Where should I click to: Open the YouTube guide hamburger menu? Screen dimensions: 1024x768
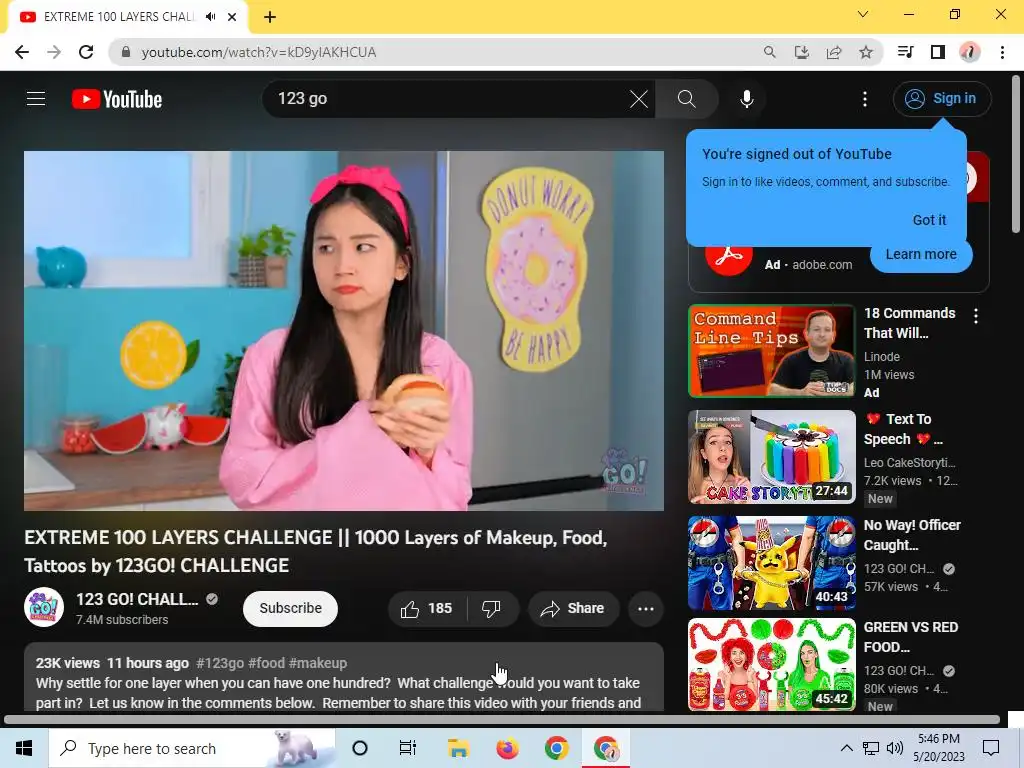pyautogui.click(x=36, y=99)
